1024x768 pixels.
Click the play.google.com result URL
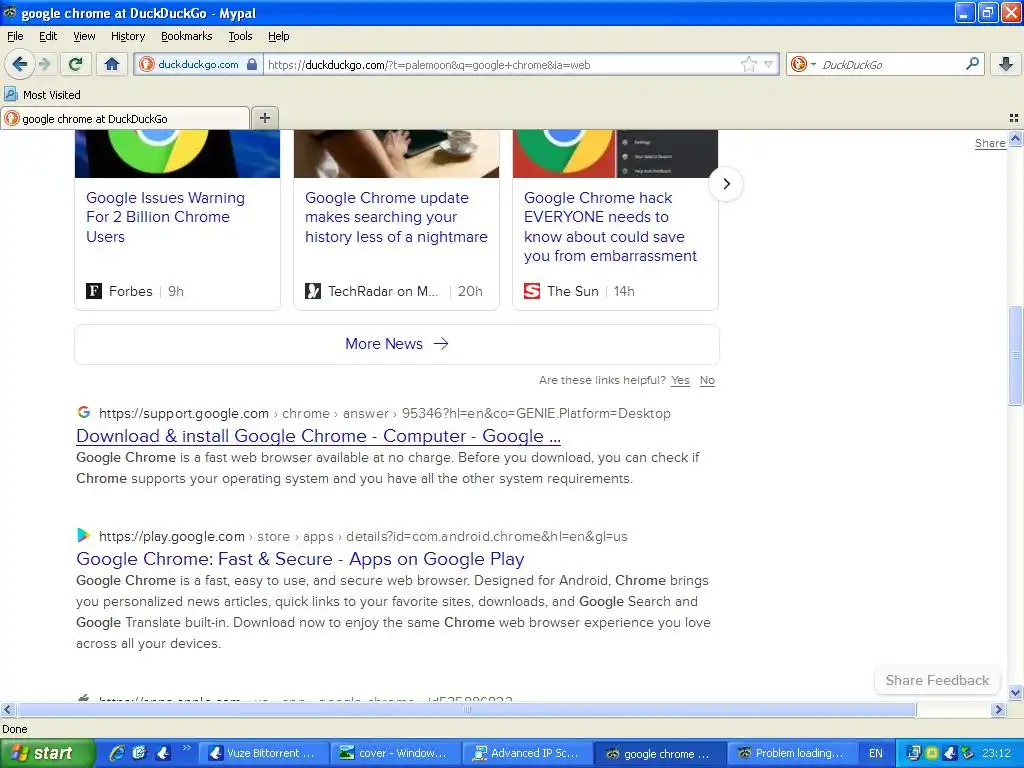pos(362,536)
